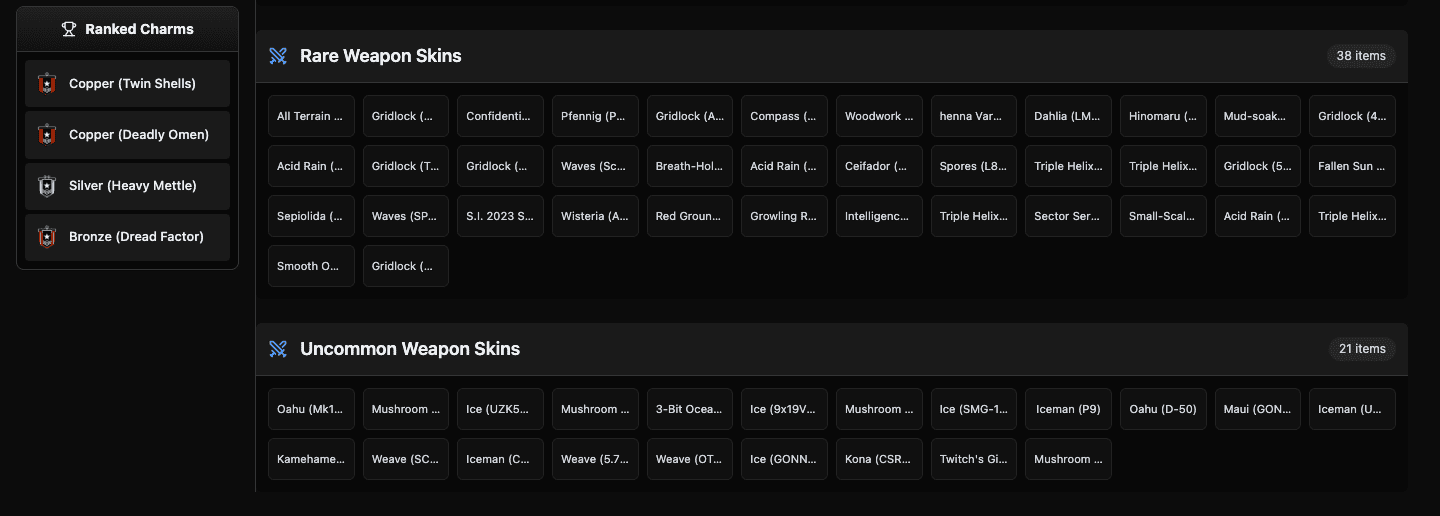Select the S.I. 2023 skin chip

point(500,216)
